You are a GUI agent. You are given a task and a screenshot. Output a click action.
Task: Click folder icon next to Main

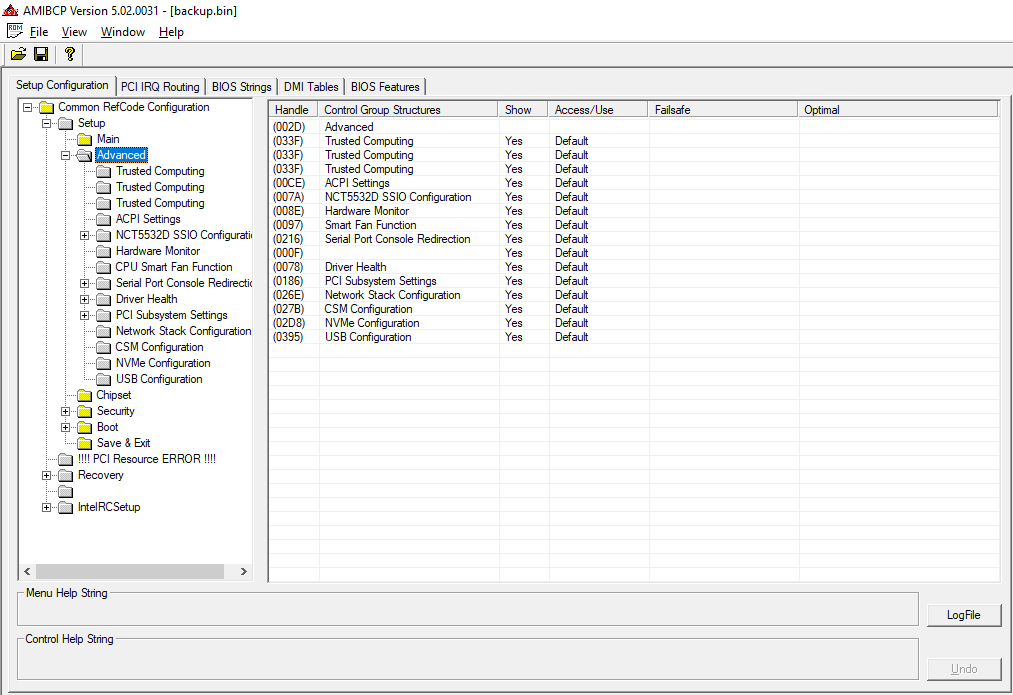(x=85, y=139)
